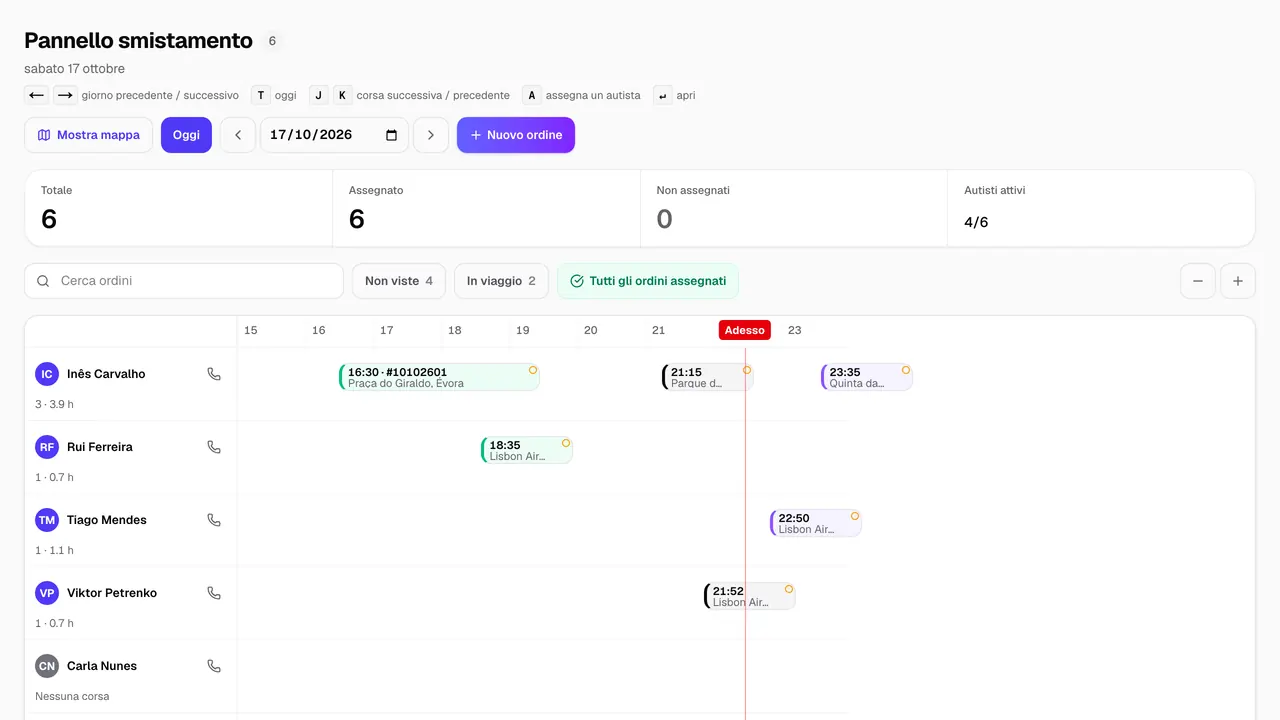Select driver name Inês Carvalho
This screenshot has height=720, width=1280.
[106, 374]
